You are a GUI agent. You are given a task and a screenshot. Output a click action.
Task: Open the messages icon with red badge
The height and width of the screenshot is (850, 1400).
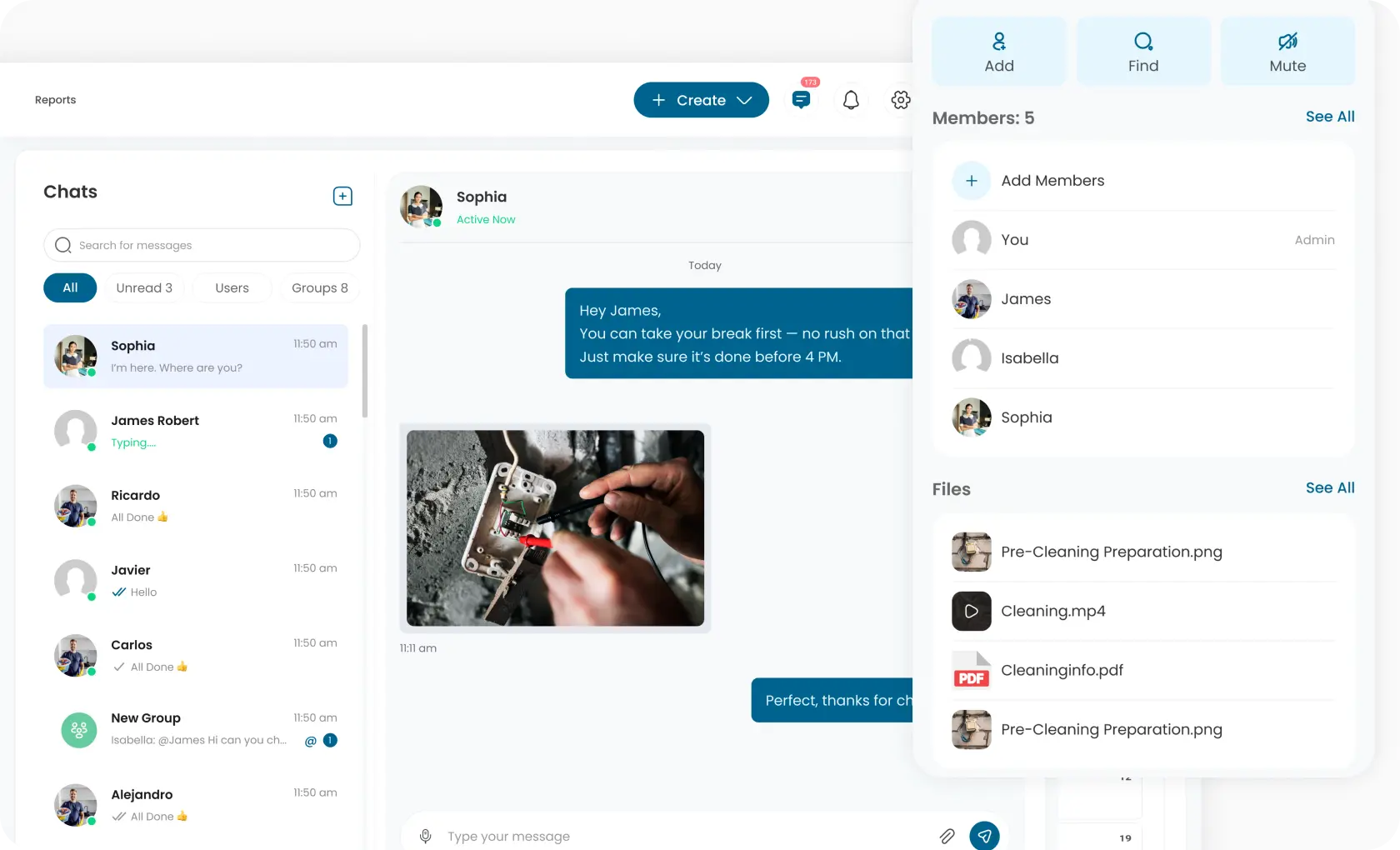pyautogui.click(x=801, y=100)
